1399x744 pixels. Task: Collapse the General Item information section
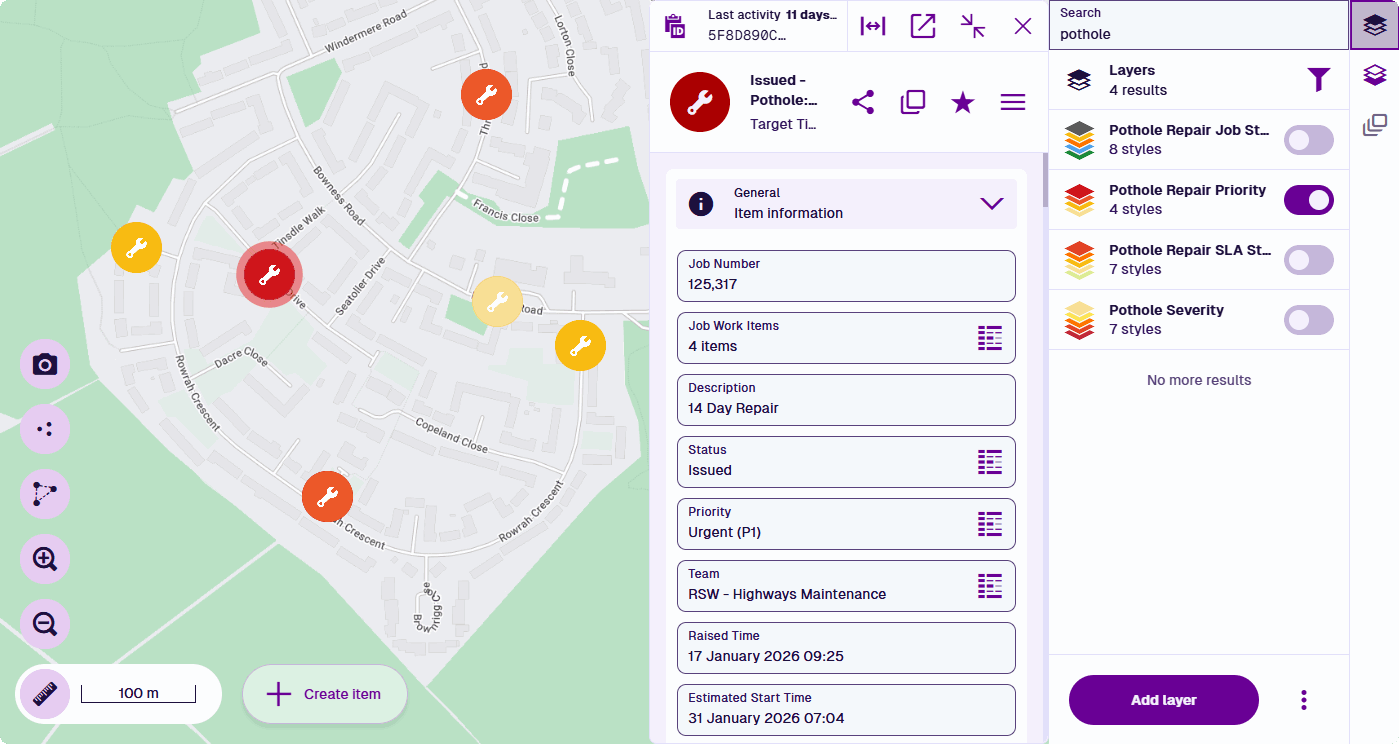tap(991, 203)
